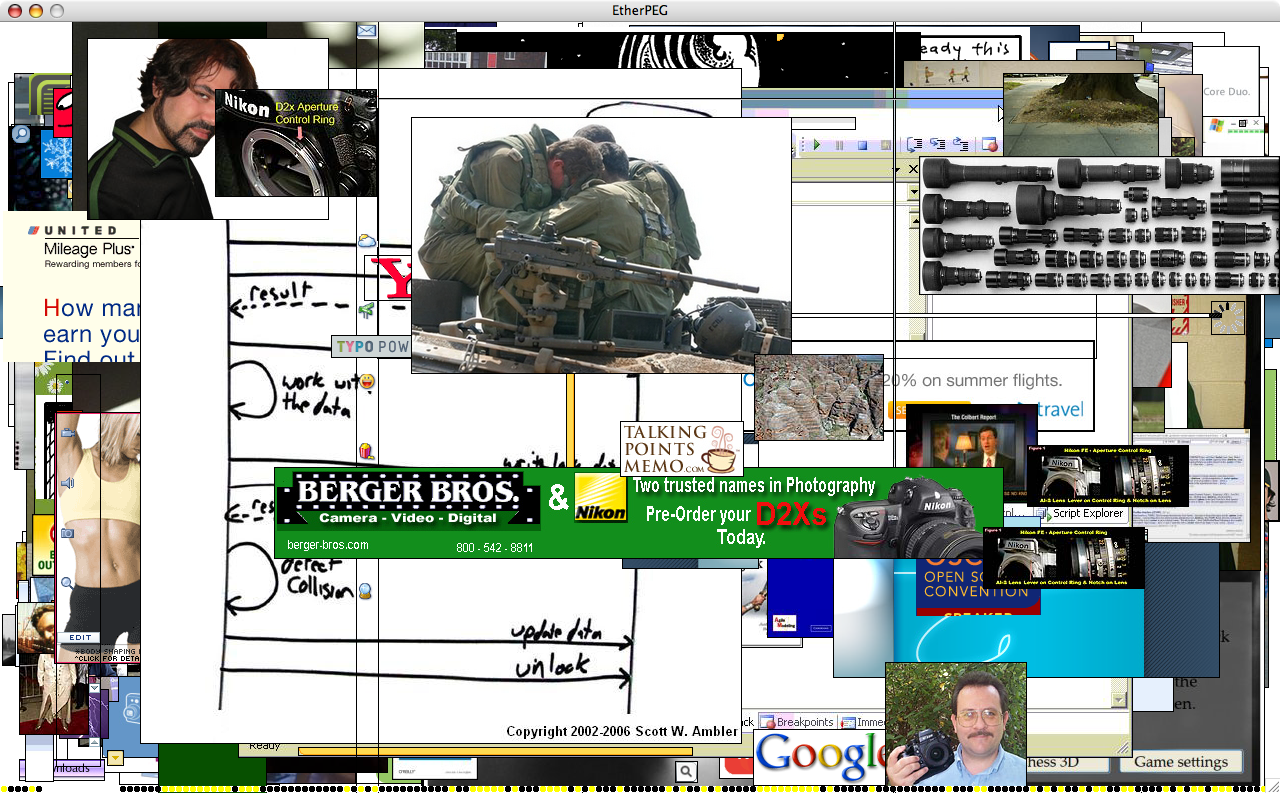Click the magnifying glass search button at the bottom
Viewport: 1280px width, 793px height.
[x=685, y=771]
